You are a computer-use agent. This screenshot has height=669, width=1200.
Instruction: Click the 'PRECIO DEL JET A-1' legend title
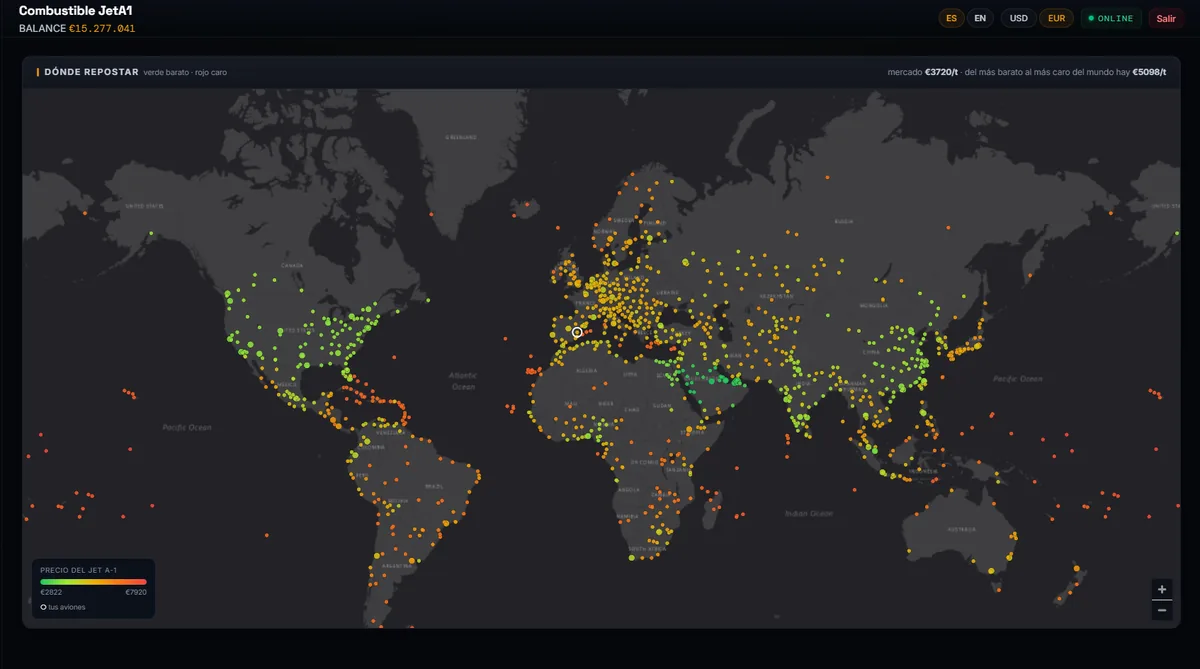tap(79, 570)
